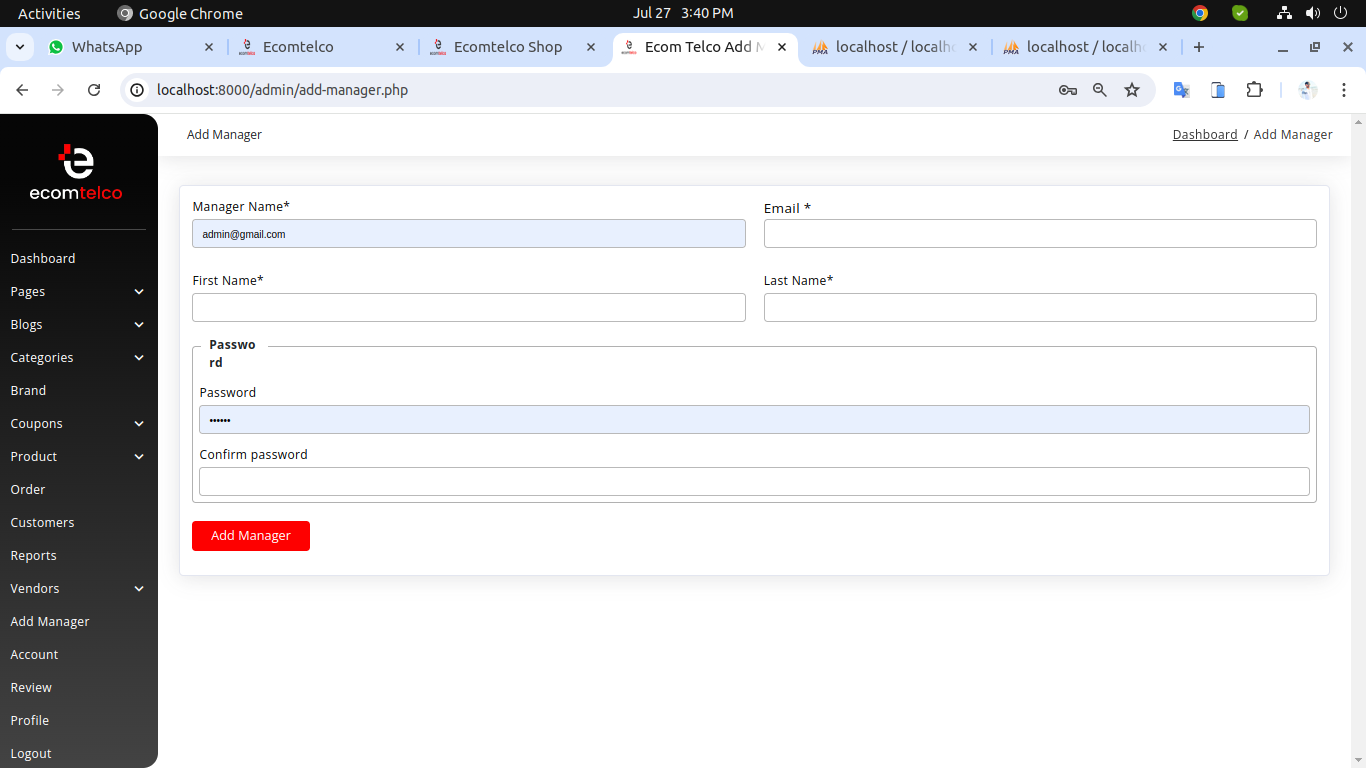Reload the page with refresh icon
This screenshot has width=1366, height=768.
[94, 90]
